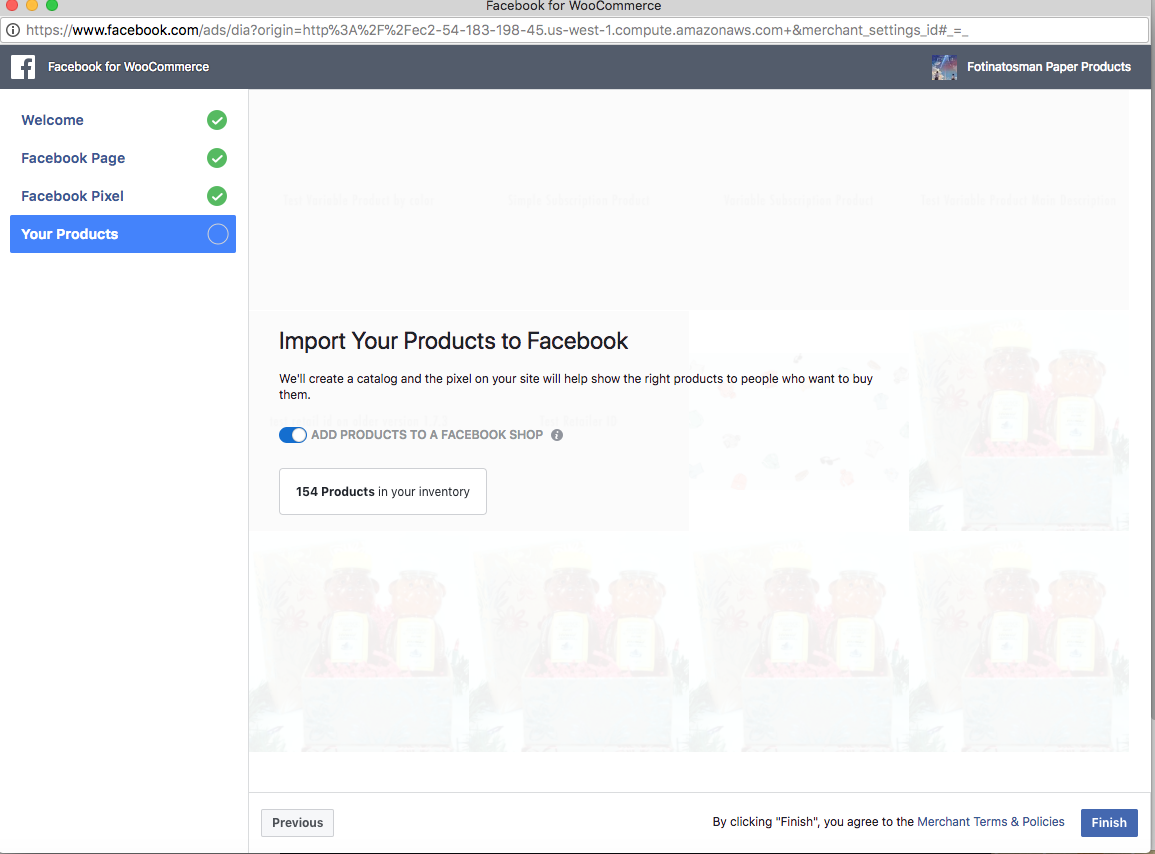Viewport: 1155px width, 854px height.
Task: Click the Facebook for WooCommerce header title
Action: pos(129,67)
